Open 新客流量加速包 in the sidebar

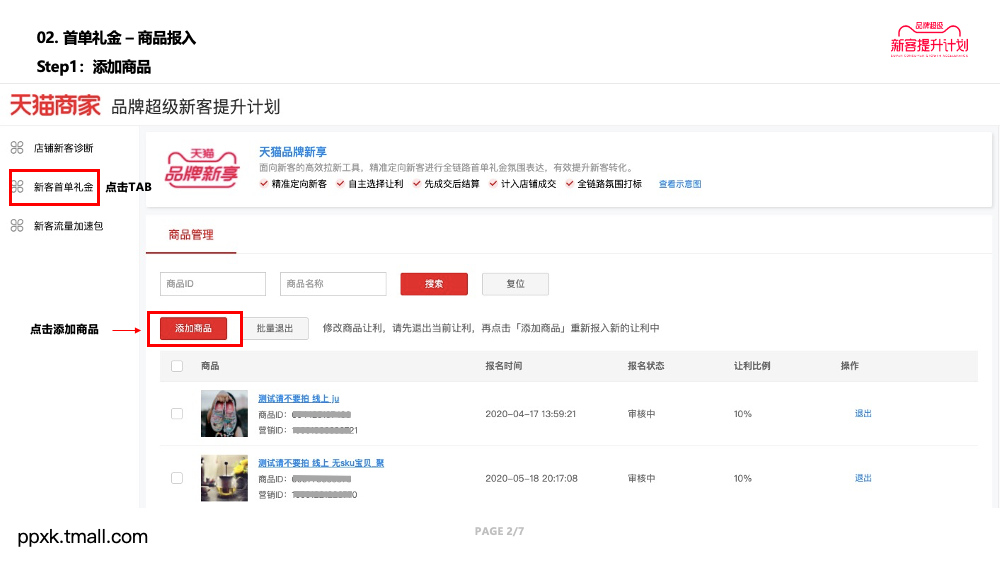coord(68,226)
